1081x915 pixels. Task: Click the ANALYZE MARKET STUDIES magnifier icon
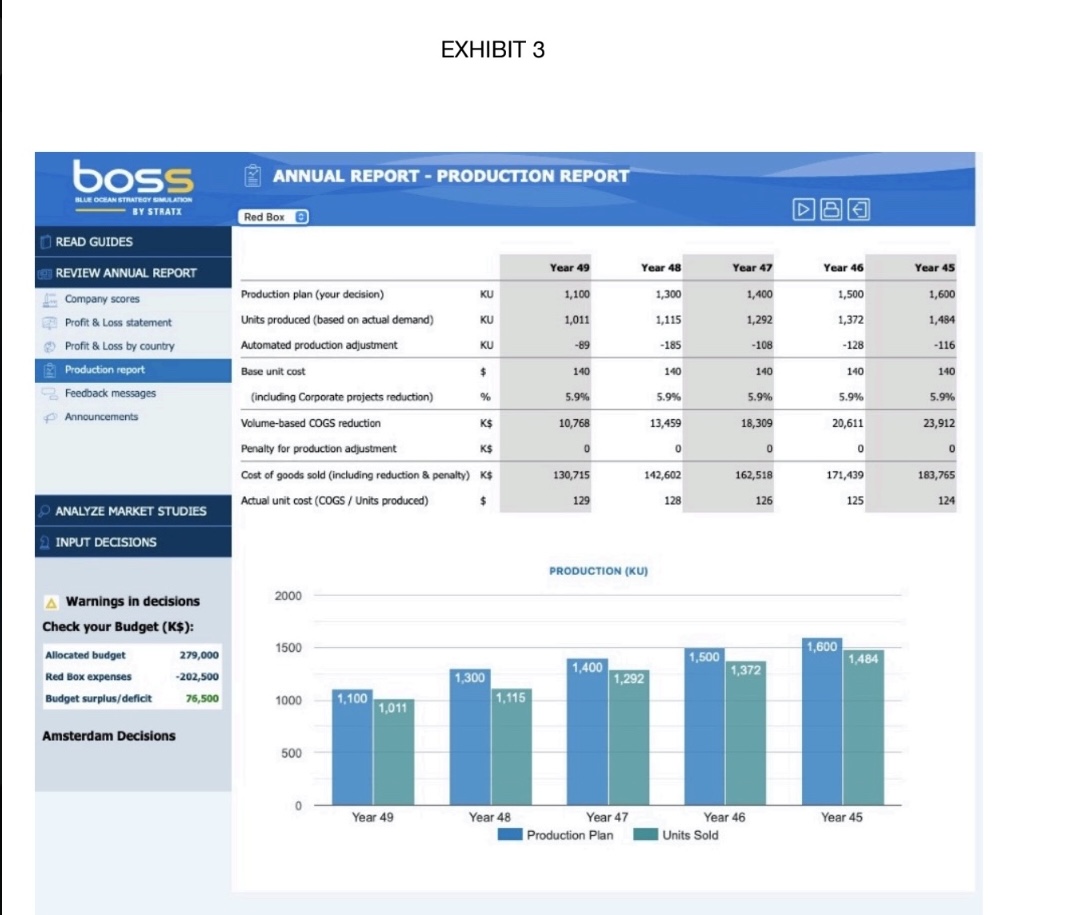click(45, 511)
